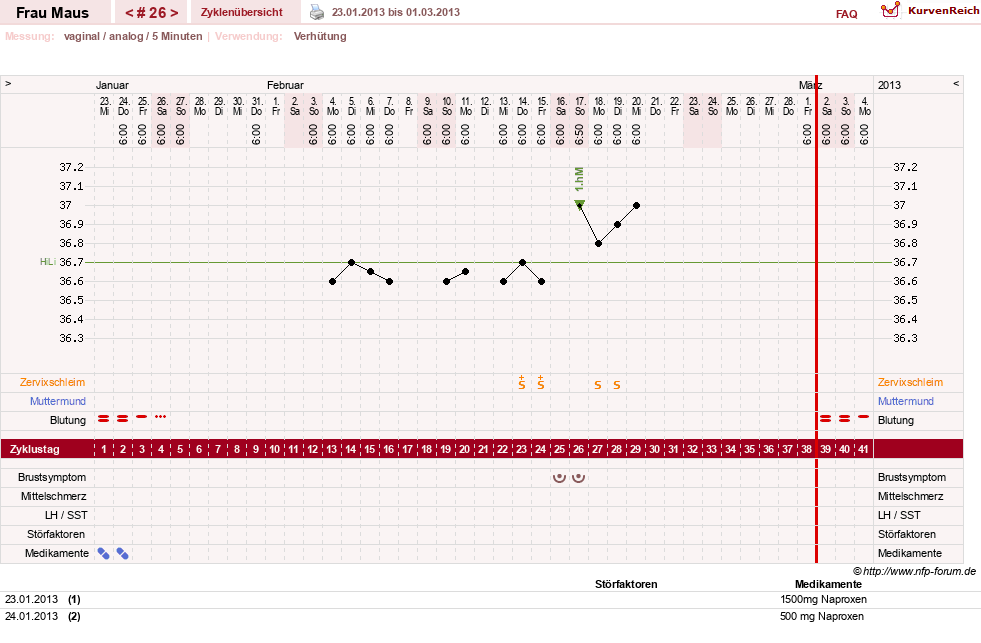This screenshot has width=981, height=643.
Task: Click the printer icon
Action: [x=317, y=12]
